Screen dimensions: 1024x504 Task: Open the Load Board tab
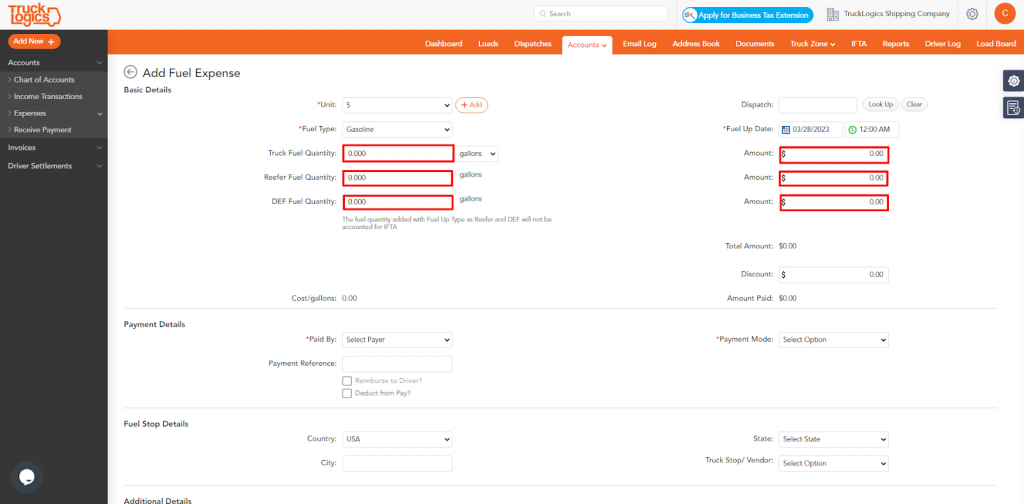pos(996,44)
